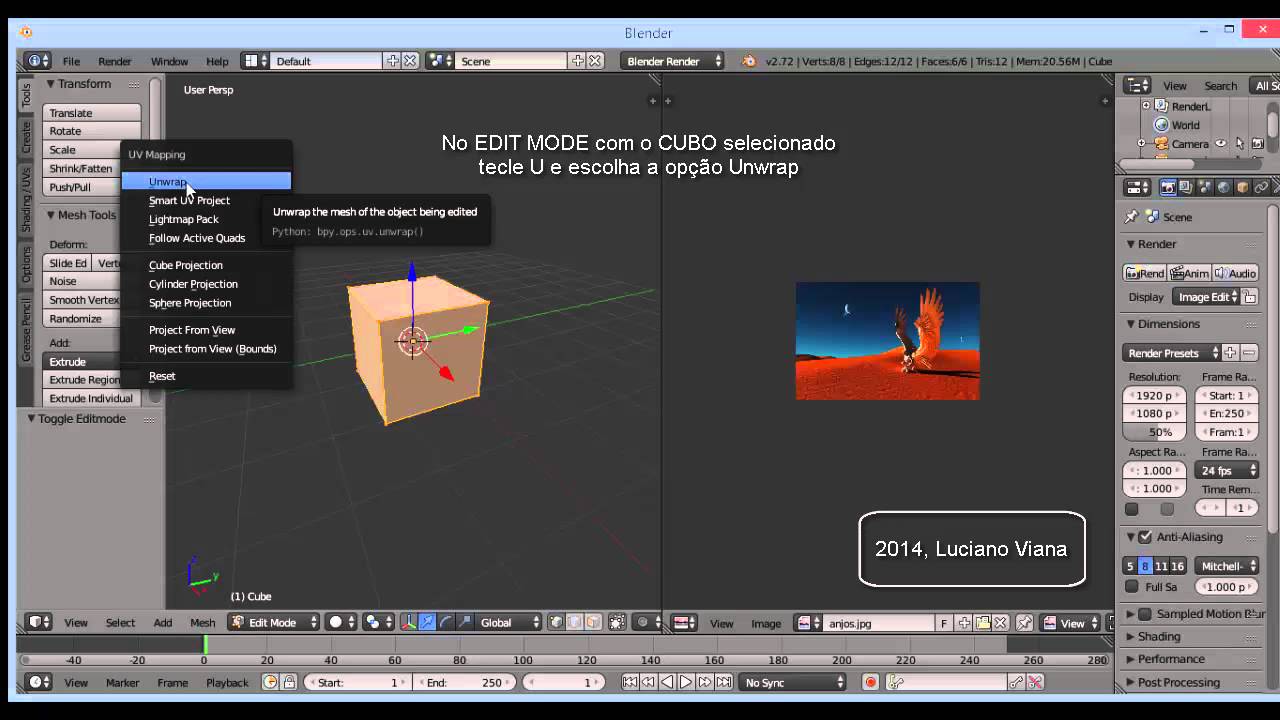Add a new screen layout with plus icon
The image size is (1280, 720).
(x=393, y=61)
